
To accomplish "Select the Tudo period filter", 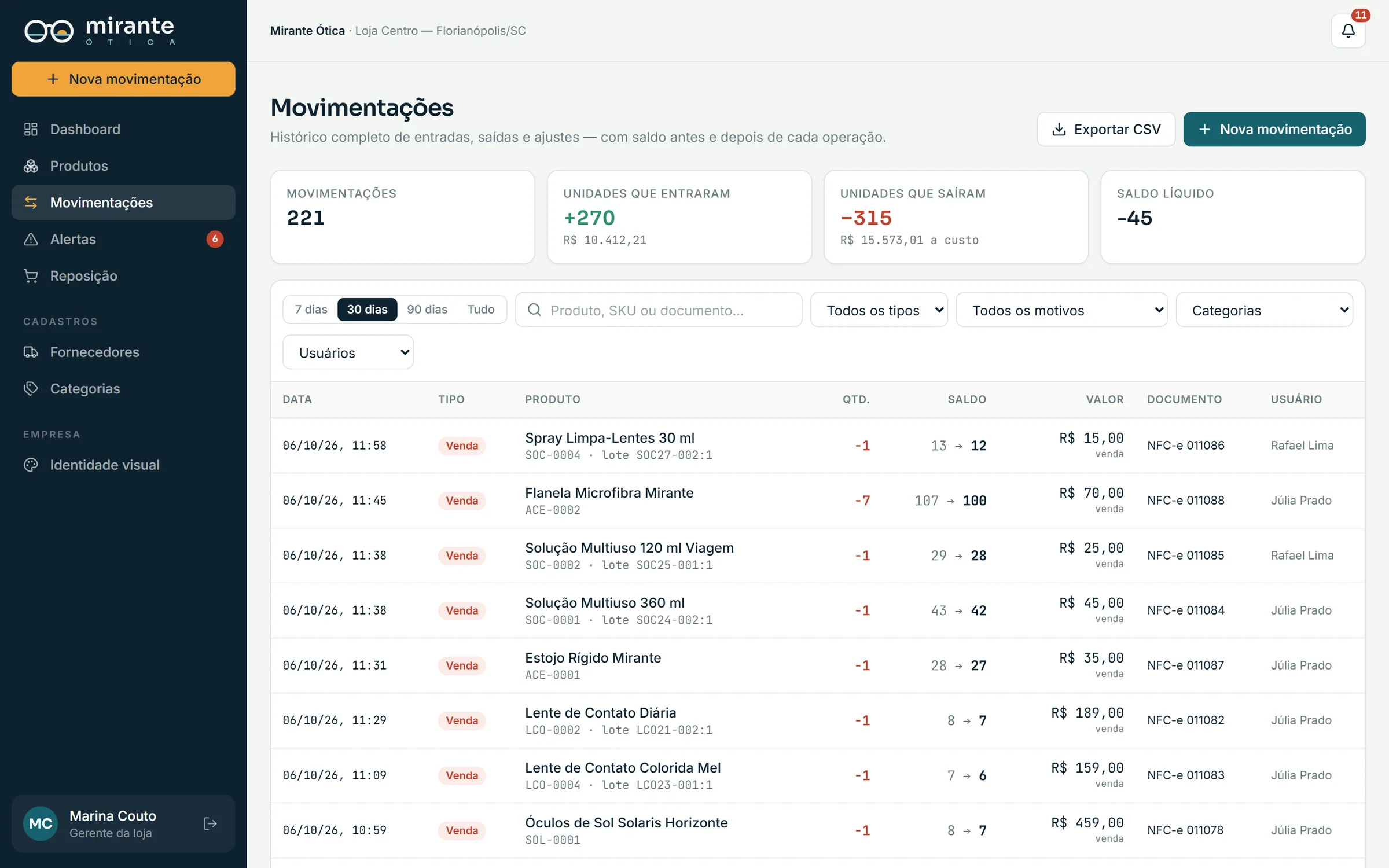I will click(481, 310).
